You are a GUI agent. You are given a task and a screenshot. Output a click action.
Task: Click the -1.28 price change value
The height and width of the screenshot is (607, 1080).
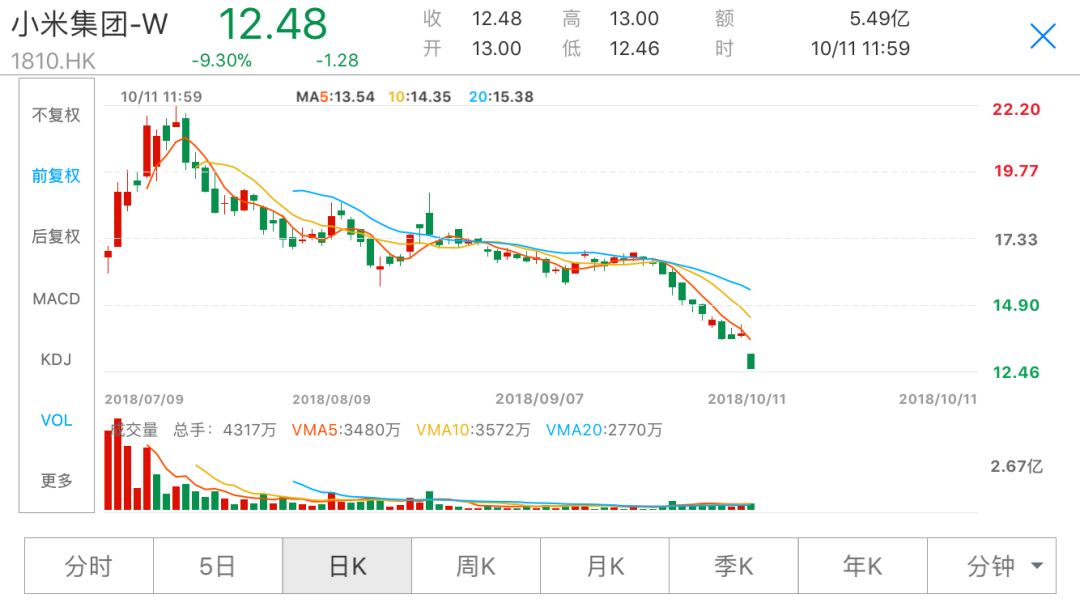[x=337, y=61]
